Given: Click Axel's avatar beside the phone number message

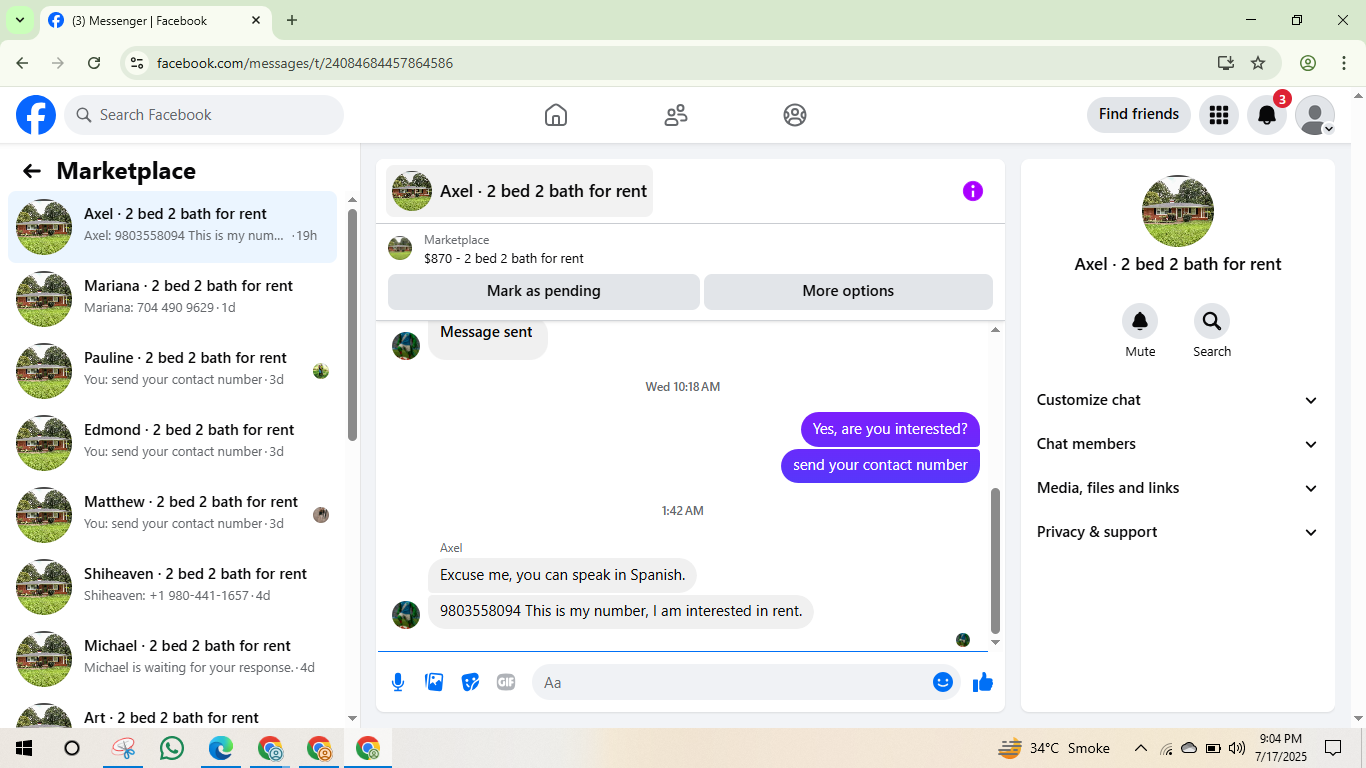Looking at the screenshot, I should (406, 615).
